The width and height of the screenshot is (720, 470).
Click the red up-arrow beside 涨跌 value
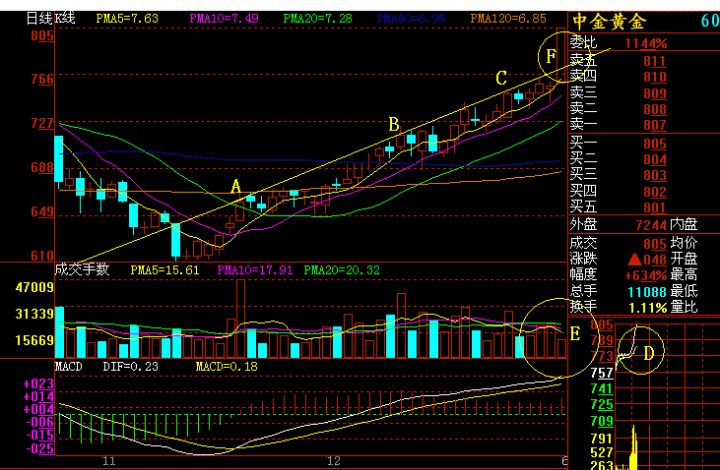[632, 257]
